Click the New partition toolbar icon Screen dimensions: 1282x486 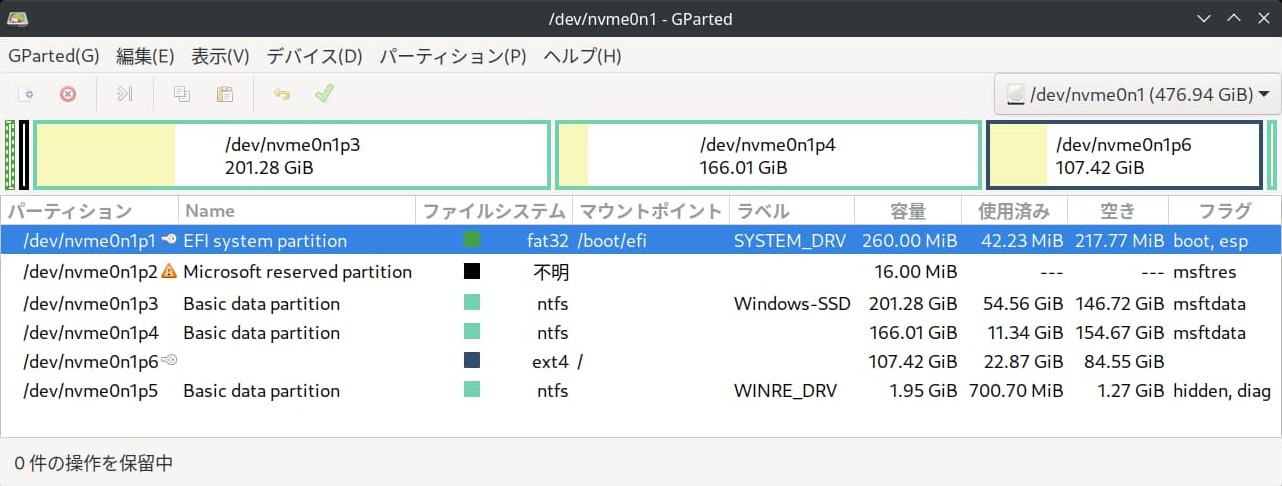26,94
